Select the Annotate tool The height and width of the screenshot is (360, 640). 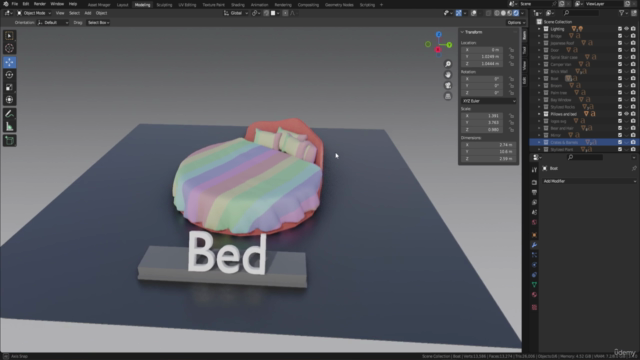(9, 114)
